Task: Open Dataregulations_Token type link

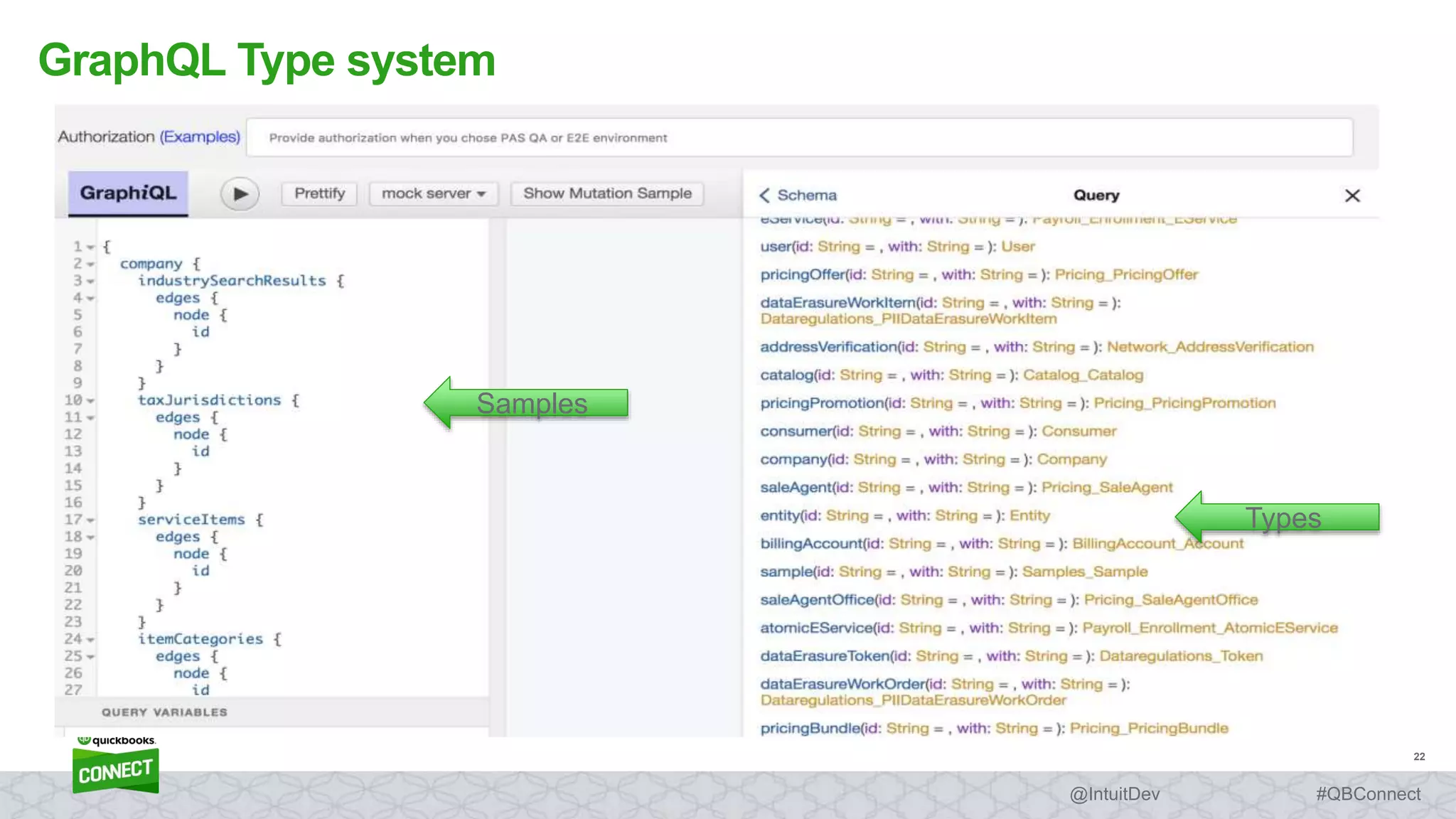Action: 1181,656
